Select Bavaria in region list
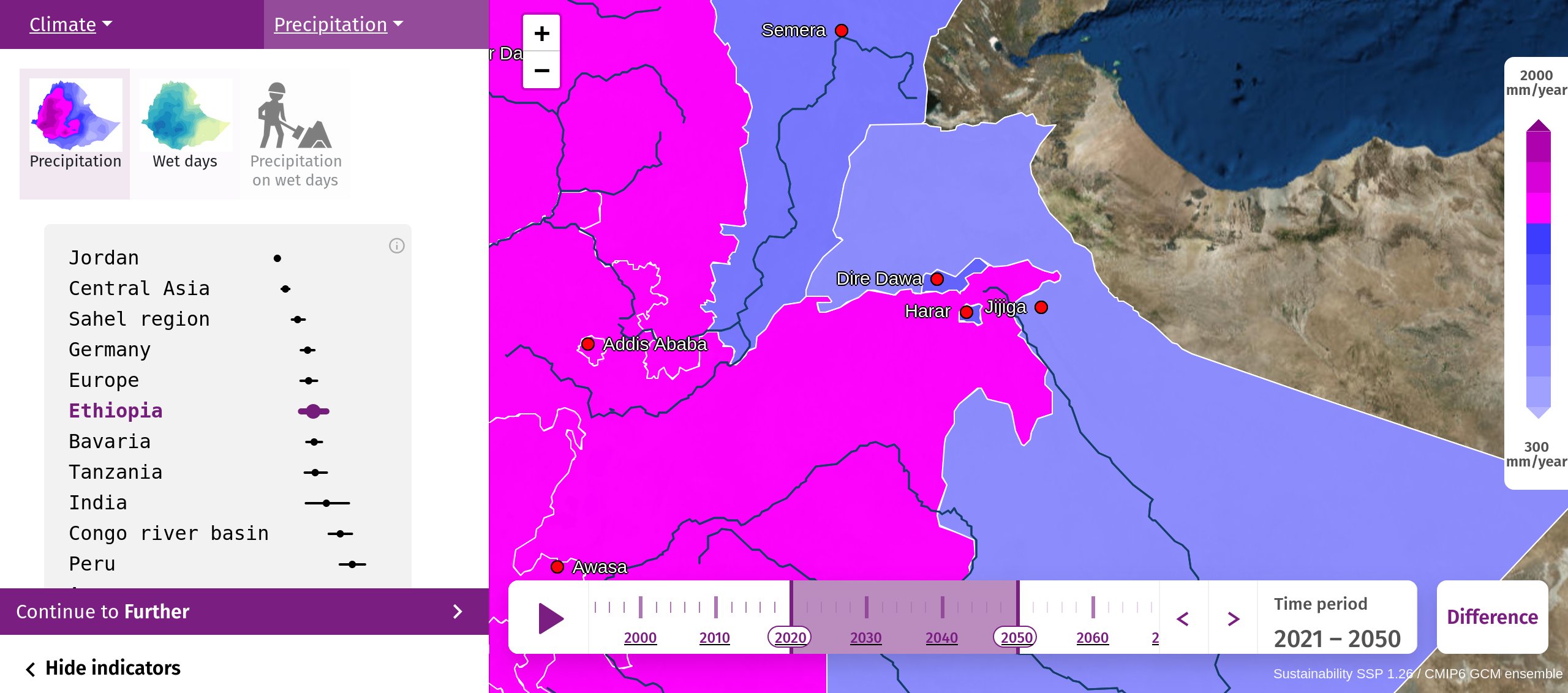 click(110, 441)
